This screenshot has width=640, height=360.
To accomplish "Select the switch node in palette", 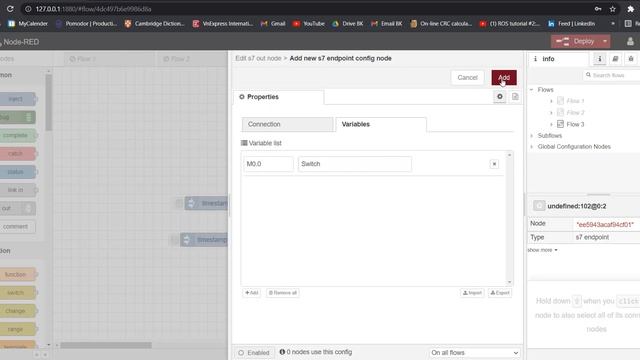I will [x=17, y=293].
